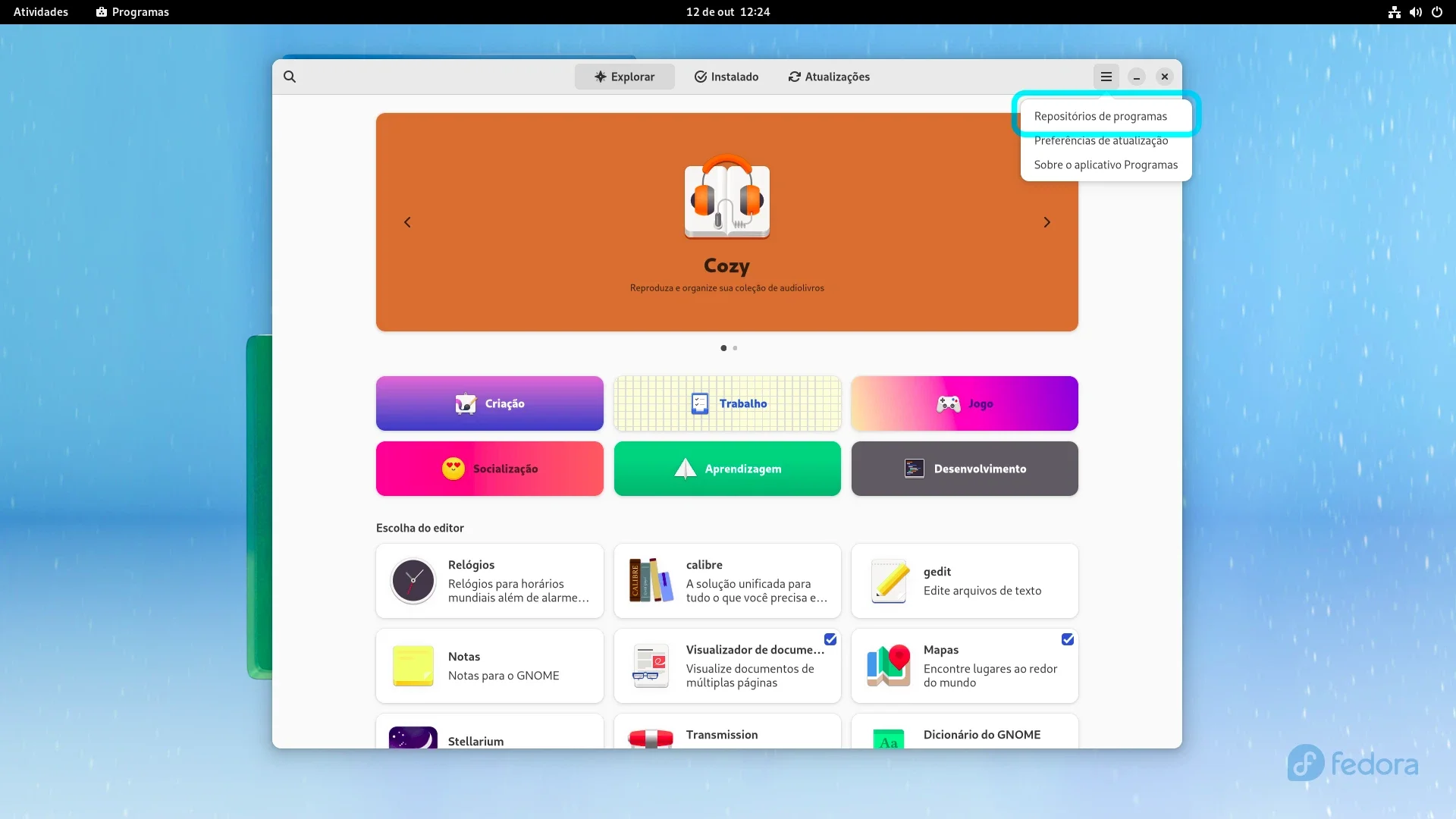This screenshot has height=819, width=1456.
Task: Click the power icon in top bar
Action: [x=1437, y=12]
